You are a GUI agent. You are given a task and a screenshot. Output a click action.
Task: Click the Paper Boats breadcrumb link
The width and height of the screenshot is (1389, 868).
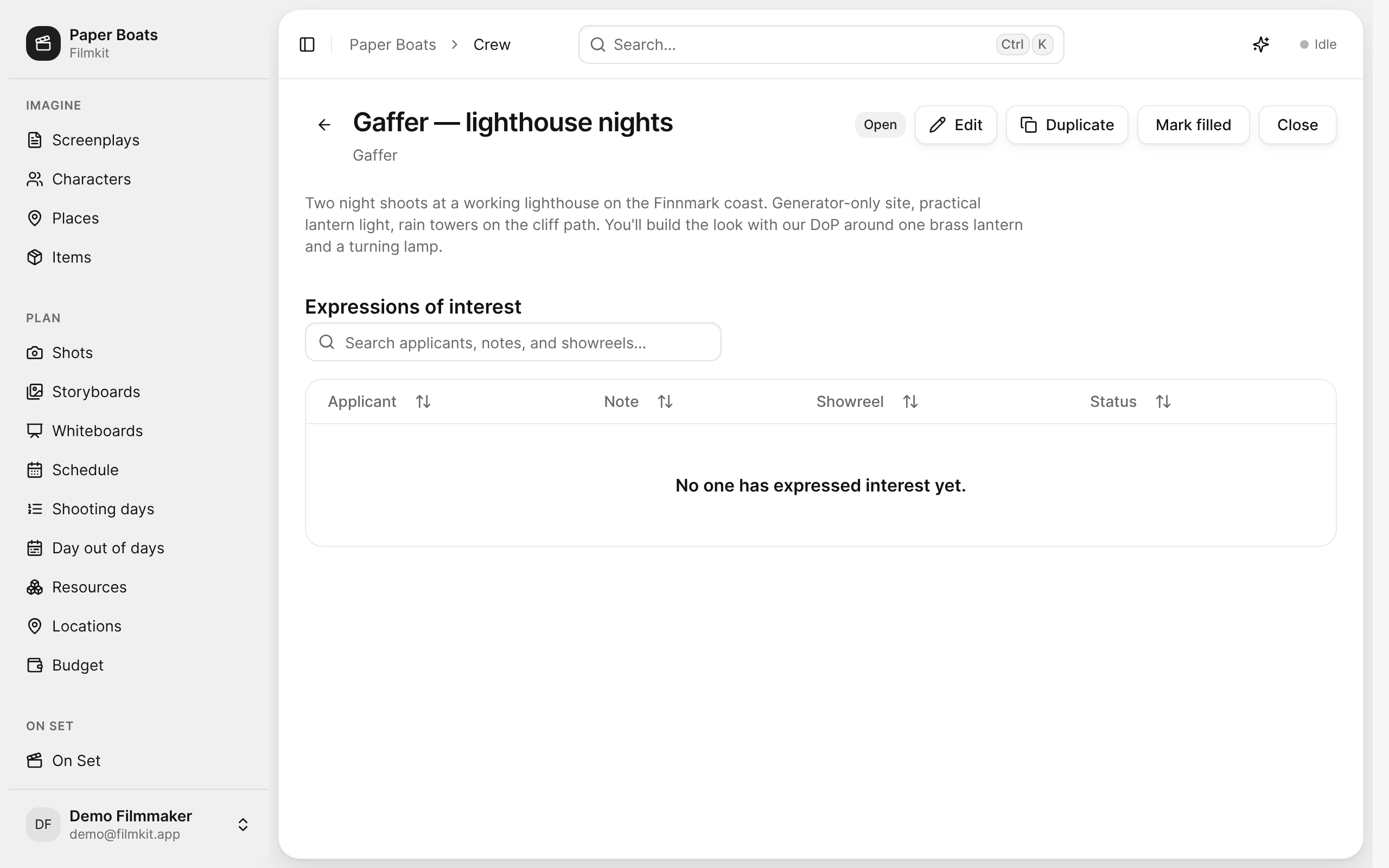pos(393,44)
